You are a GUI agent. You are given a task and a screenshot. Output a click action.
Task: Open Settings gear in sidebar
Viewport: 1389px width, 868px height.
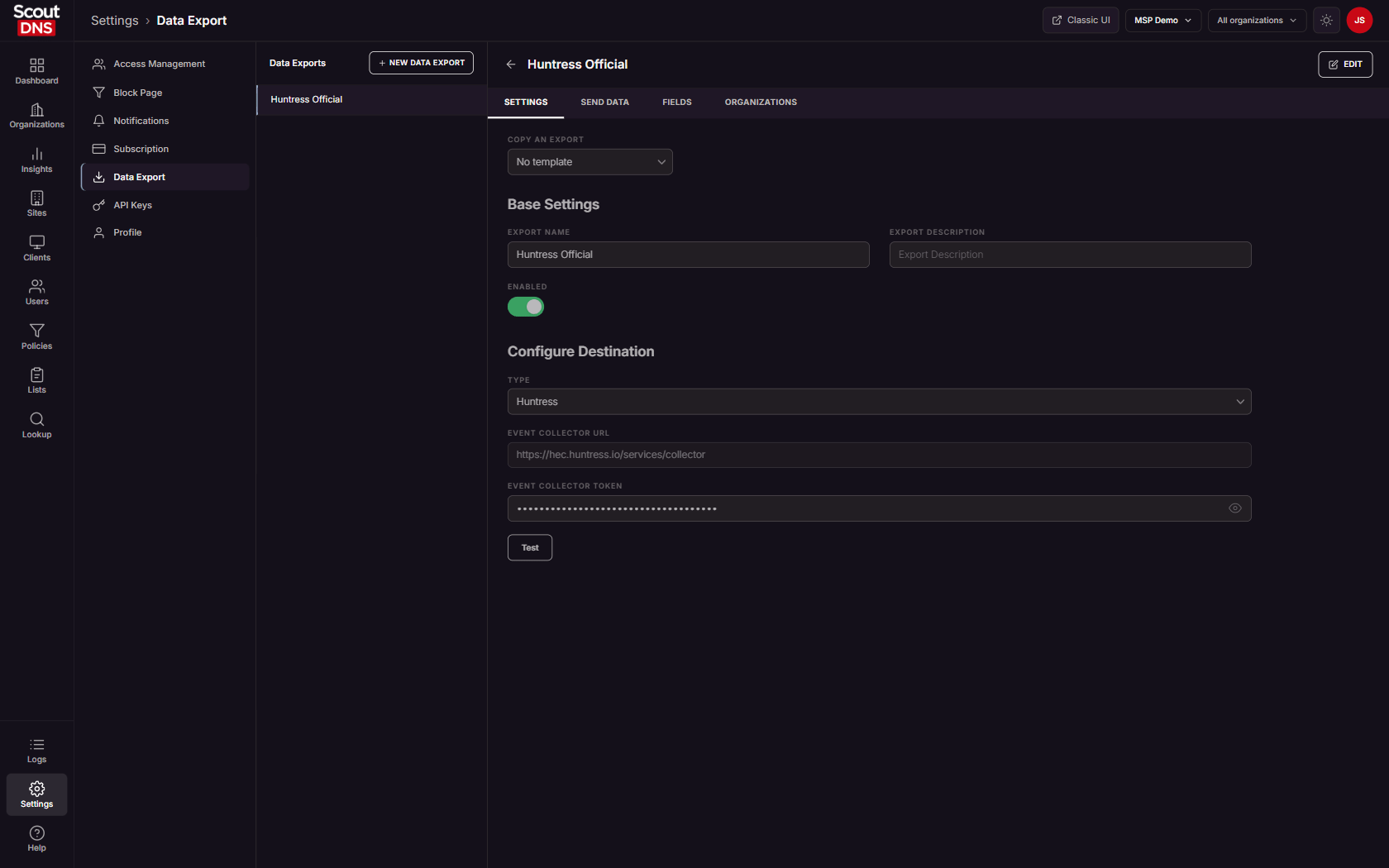coord(36,794)
